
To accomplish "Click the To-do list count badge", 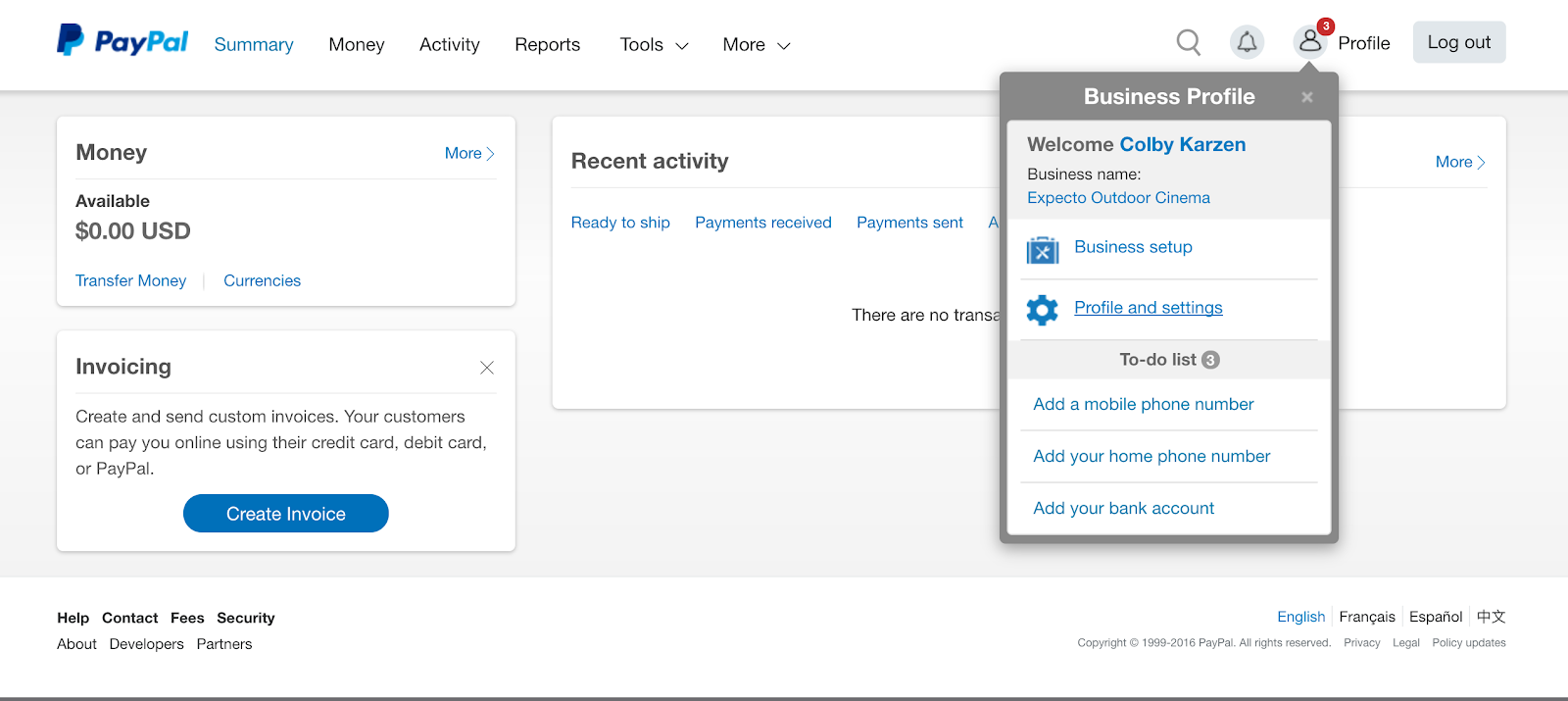I will (1210, 360).
